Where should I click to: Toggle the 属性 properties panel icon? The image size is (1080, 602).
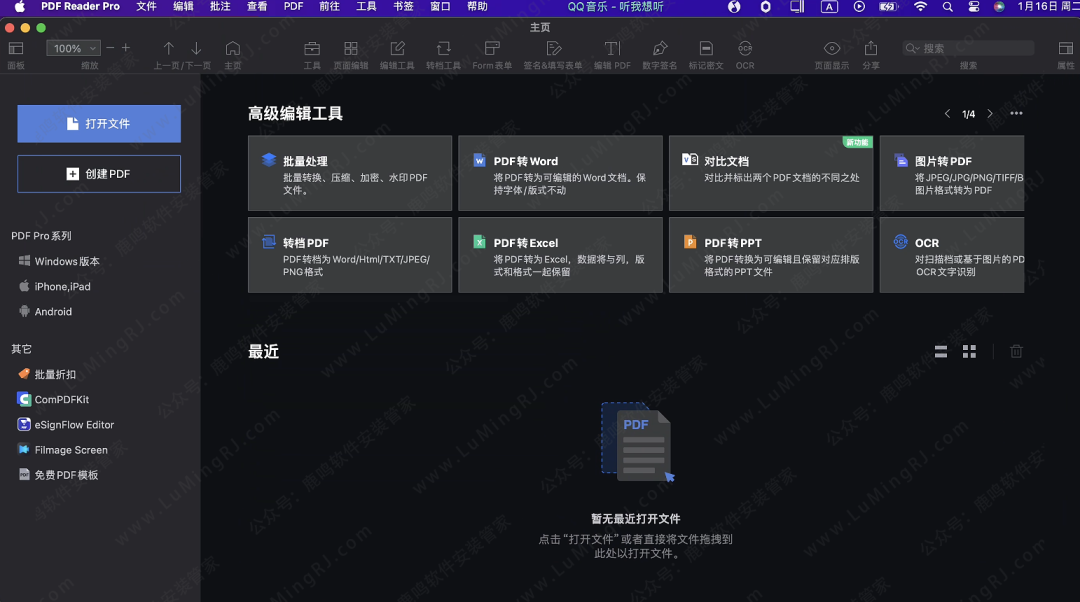click(1066, 48)
